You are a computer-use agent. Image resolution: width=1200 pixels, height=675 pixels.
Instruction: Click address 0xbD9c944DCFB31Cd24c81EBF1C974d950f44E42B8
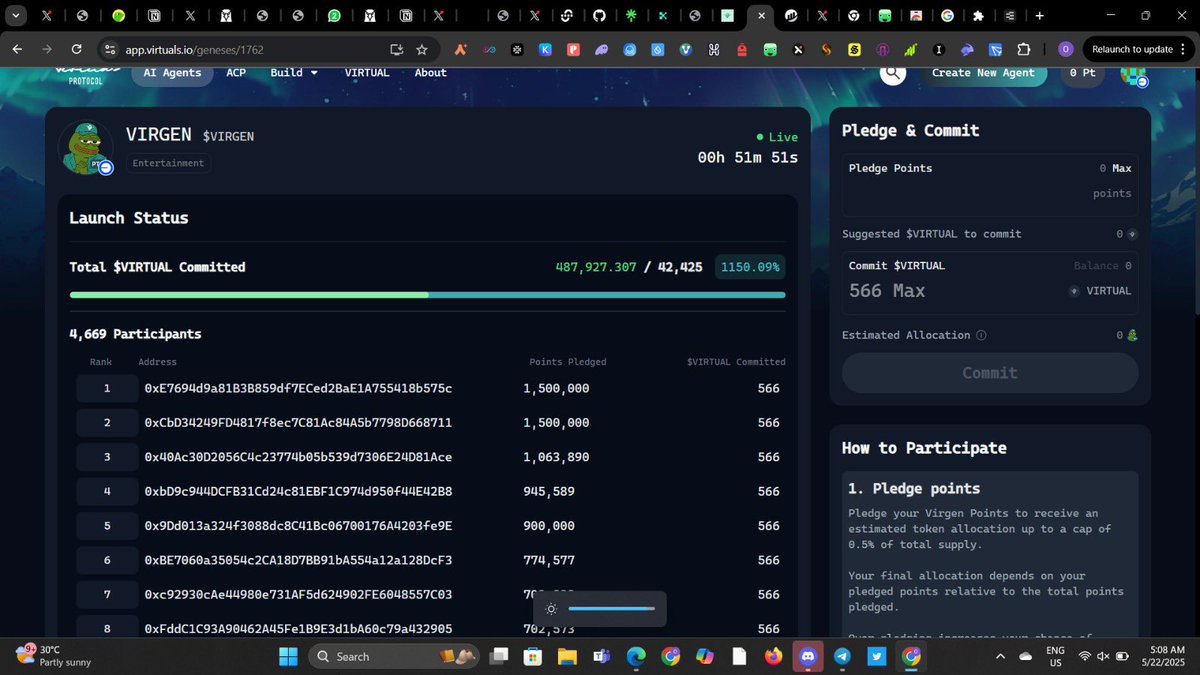pos(298,491)
